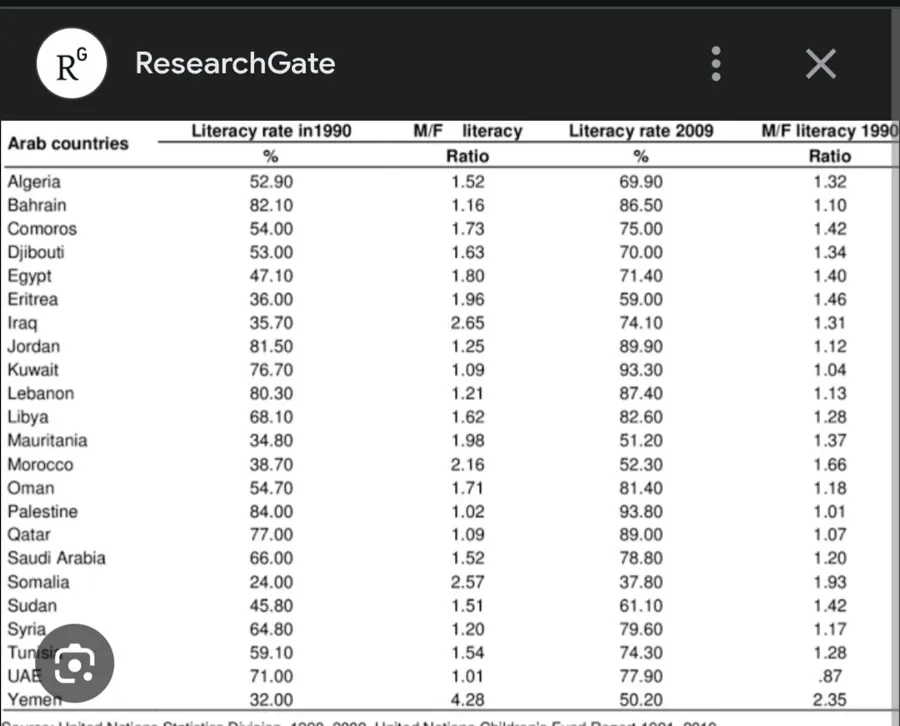Click Lebanon's 2009 literacy value 87.40
900x726 pixels.
pos(641,394)
